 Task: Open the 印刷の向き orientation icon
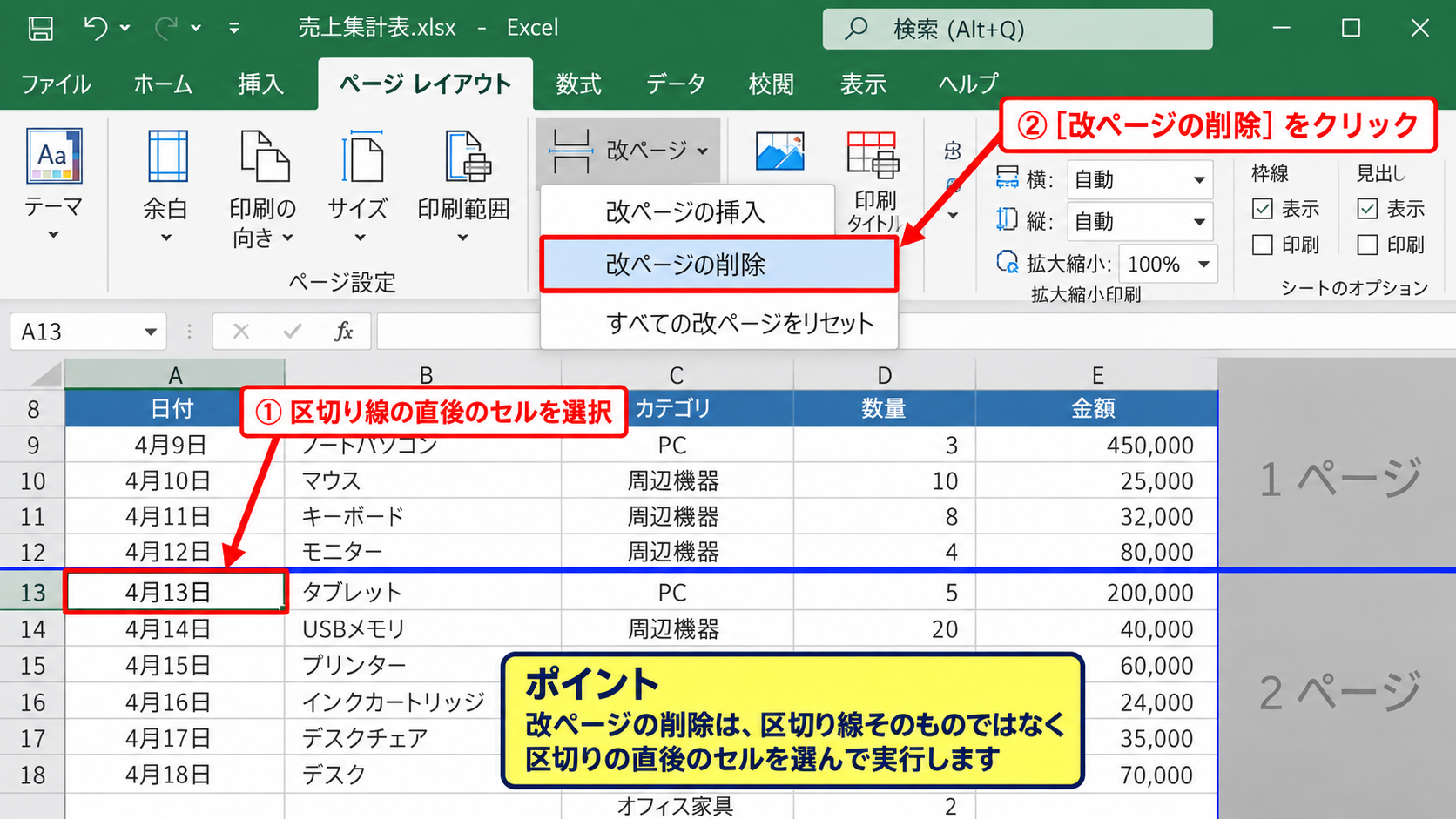click(x=264, y=156)
